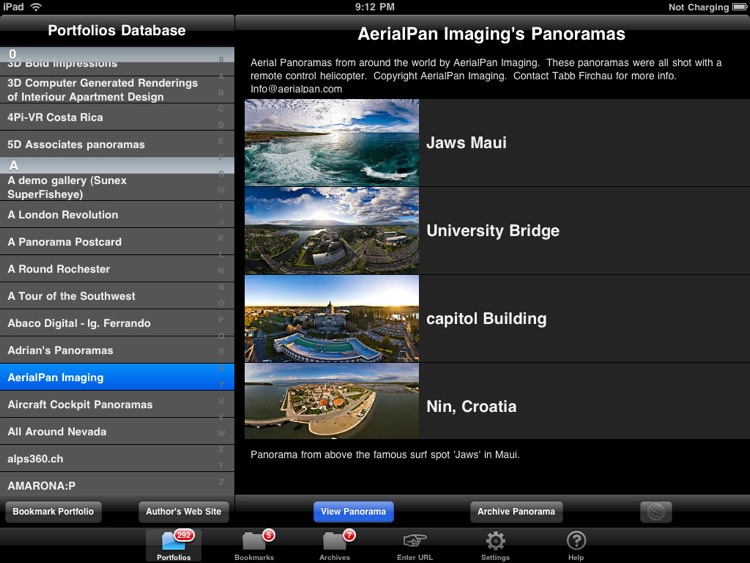This screenshot has height=563, width=750.
Task: Jump to letter M in index
Action: (221, 271)
